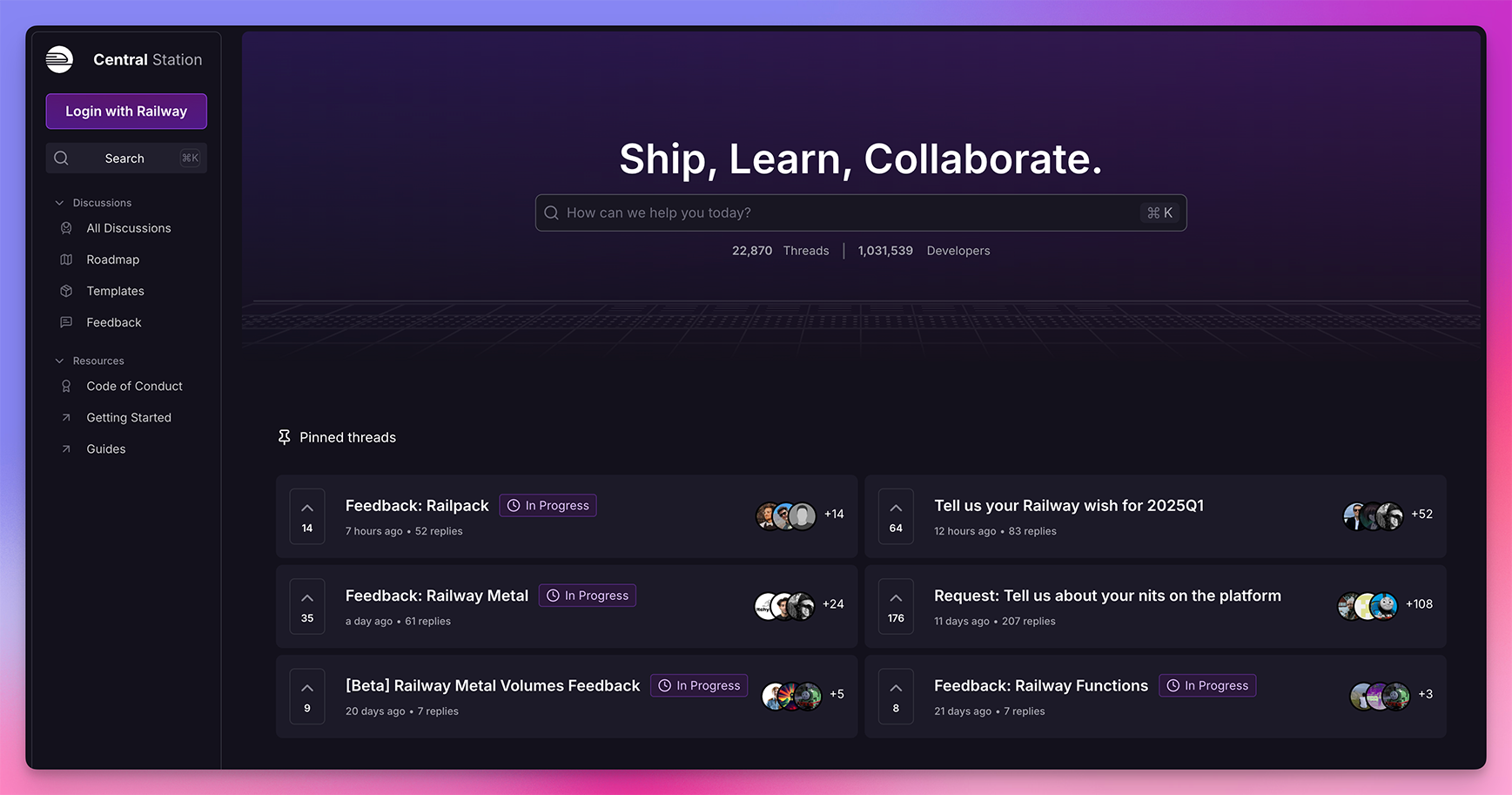
Task: Open the Roadmap page
Action: coord(113,259)
